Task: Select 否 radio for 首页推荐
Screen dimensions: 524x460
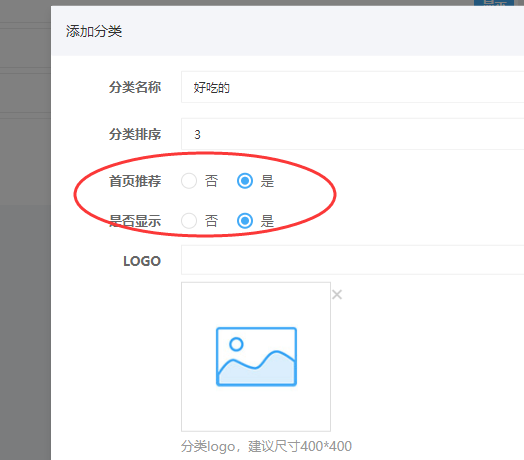Action: [x=189, y=181]
